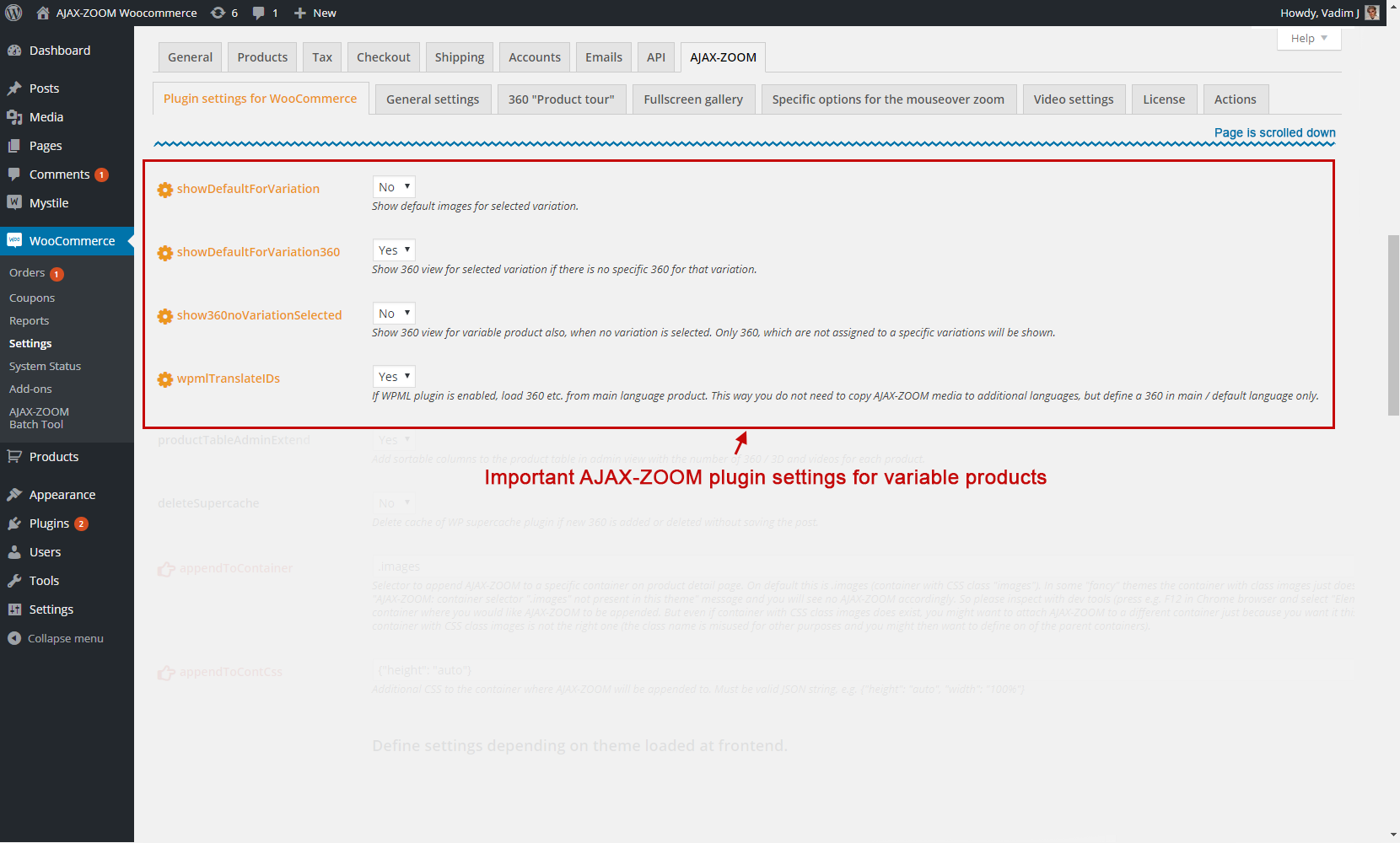
Task: Click the WooCommerce logo icon
Action: pos(14,240)
